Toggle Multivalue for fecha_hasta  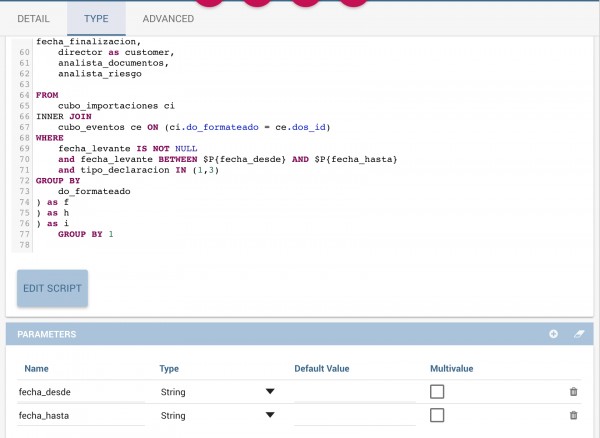(437, 415)
